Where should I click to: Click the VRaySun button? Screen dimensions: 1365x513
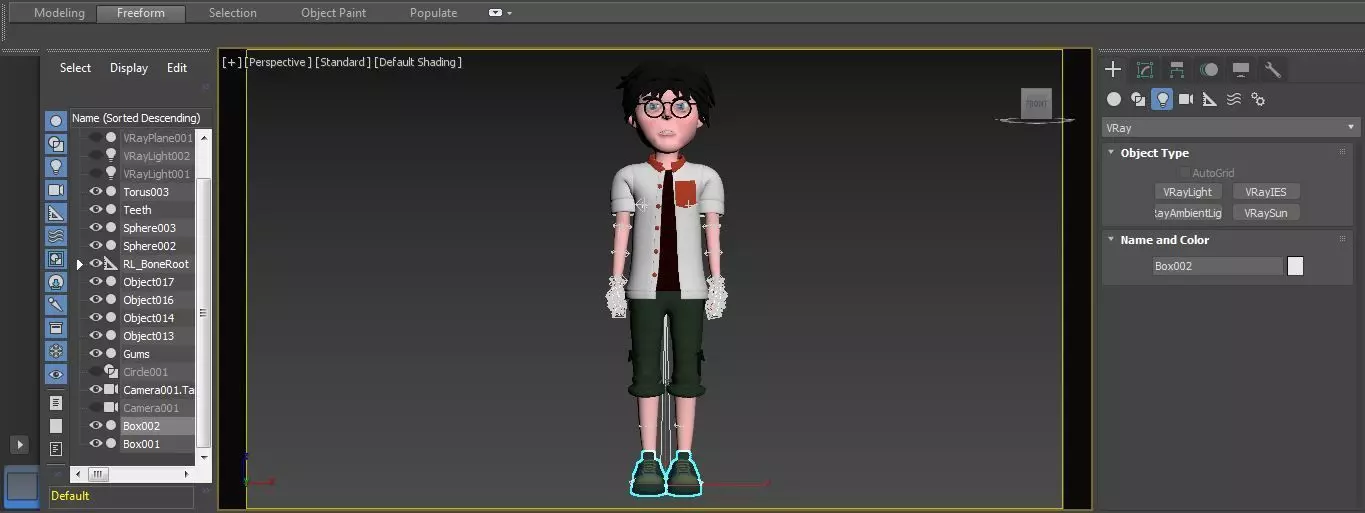(1266, 213)
